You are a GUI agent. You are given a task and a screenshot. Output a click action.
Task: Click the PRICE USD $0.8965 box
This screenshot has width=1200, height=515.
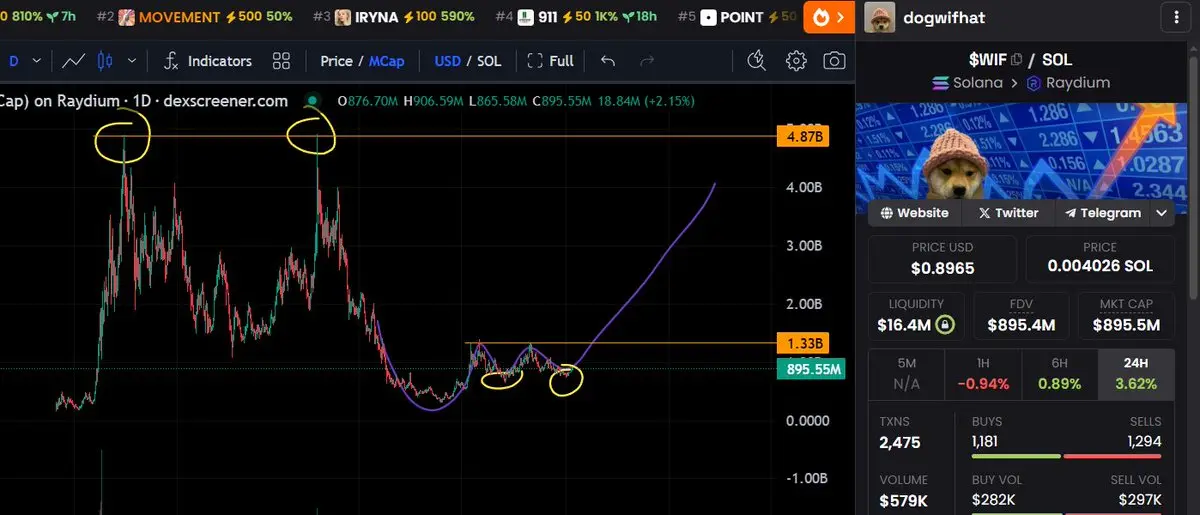click(942, 259)
